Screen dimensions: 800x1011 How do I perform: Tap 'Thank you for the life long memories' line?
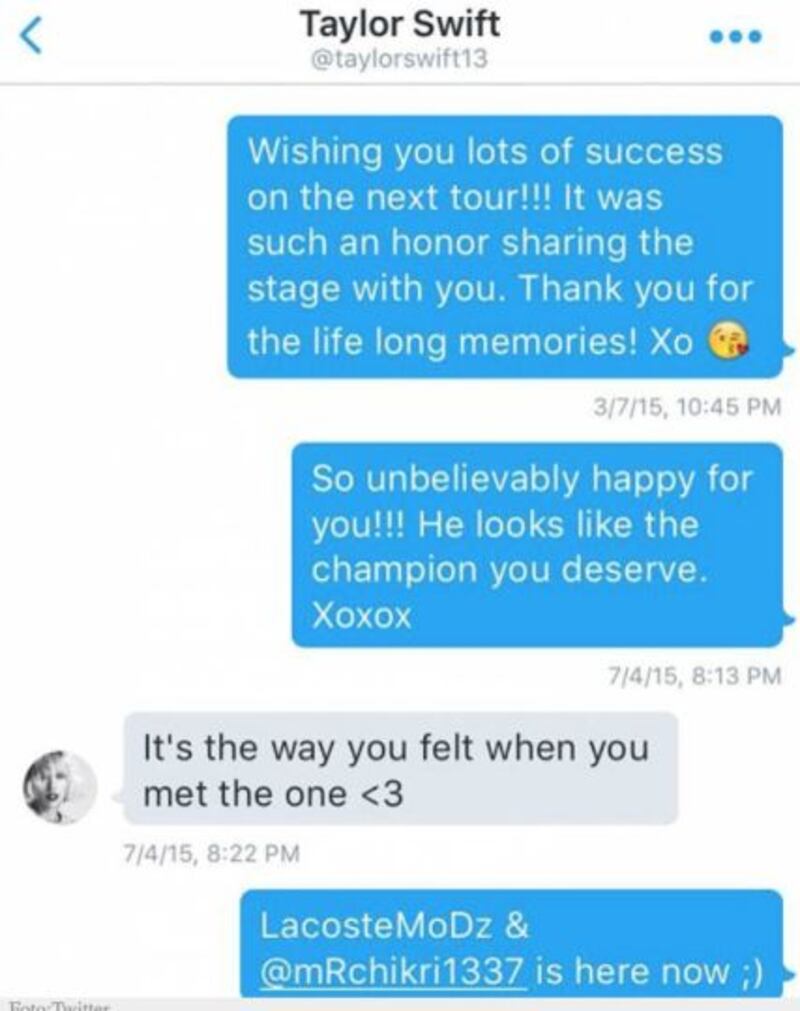tap(500, 315)
